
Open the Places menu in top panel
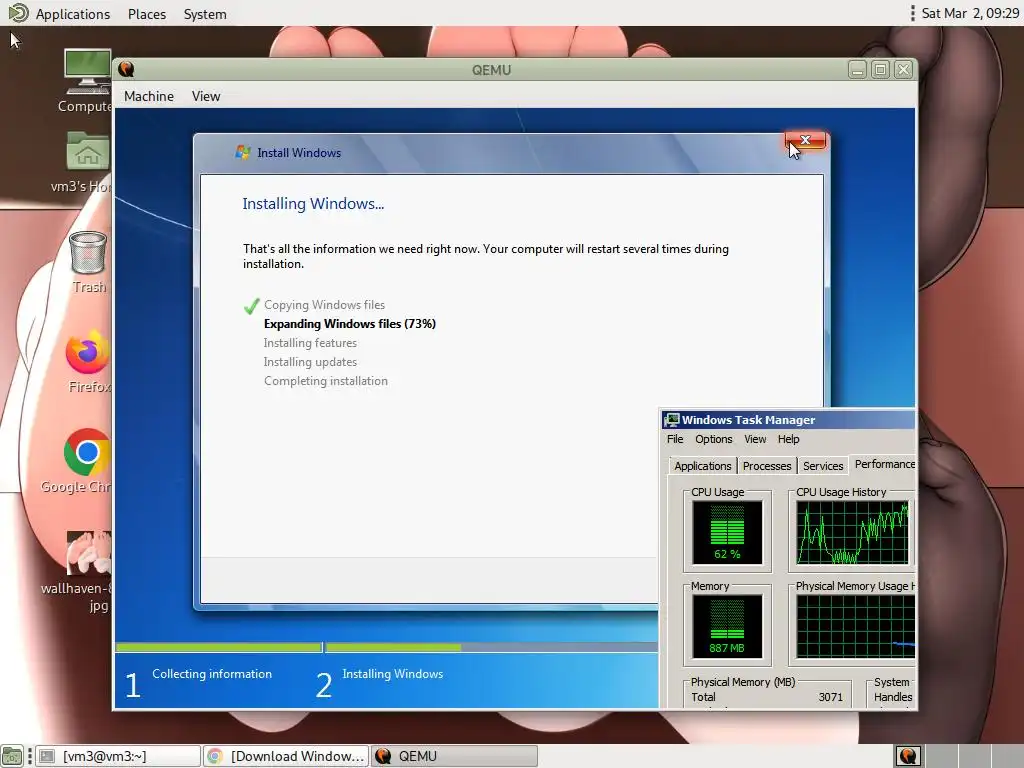pyautogui.click(x=146, y=14)
